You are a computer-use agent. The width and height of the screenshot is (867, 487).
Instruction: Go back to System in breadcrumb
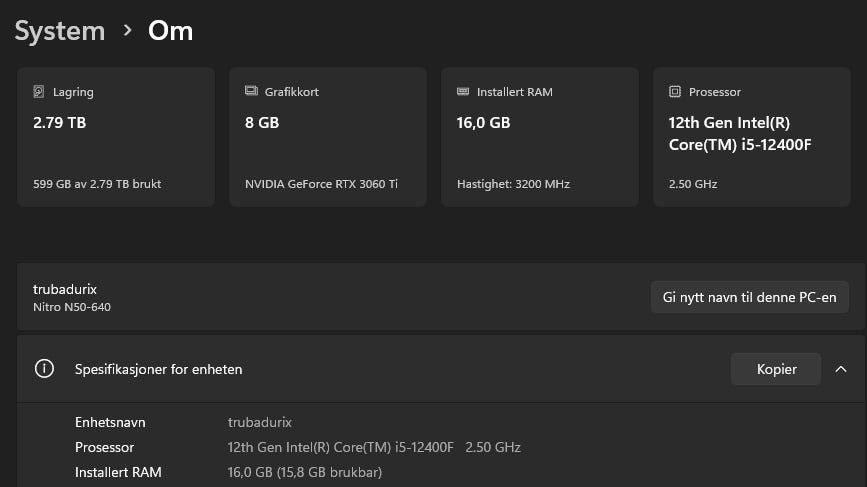click(60, 31)
